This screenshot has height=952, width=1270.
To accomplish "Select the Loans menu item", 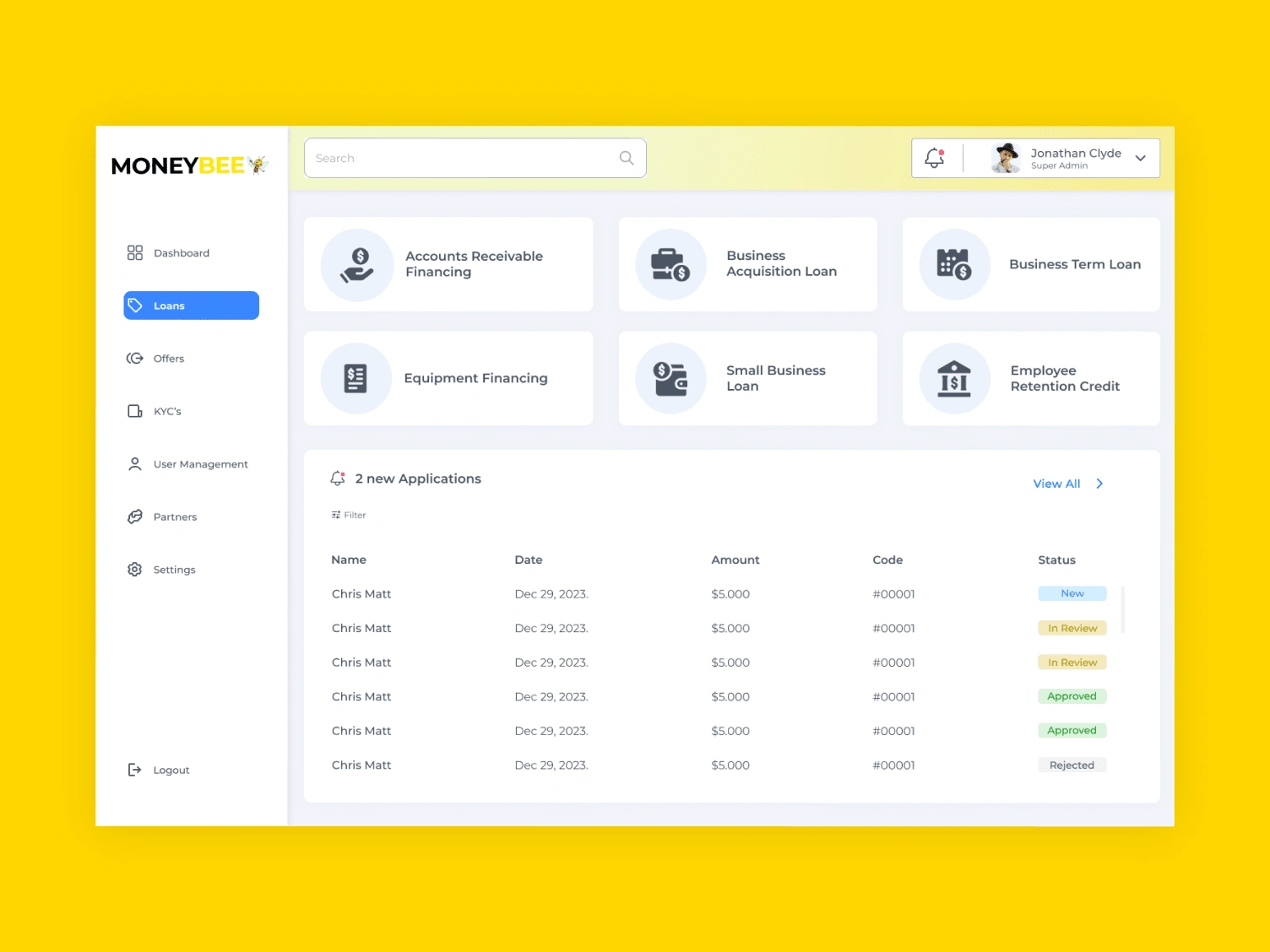I will tap(192, 306).
